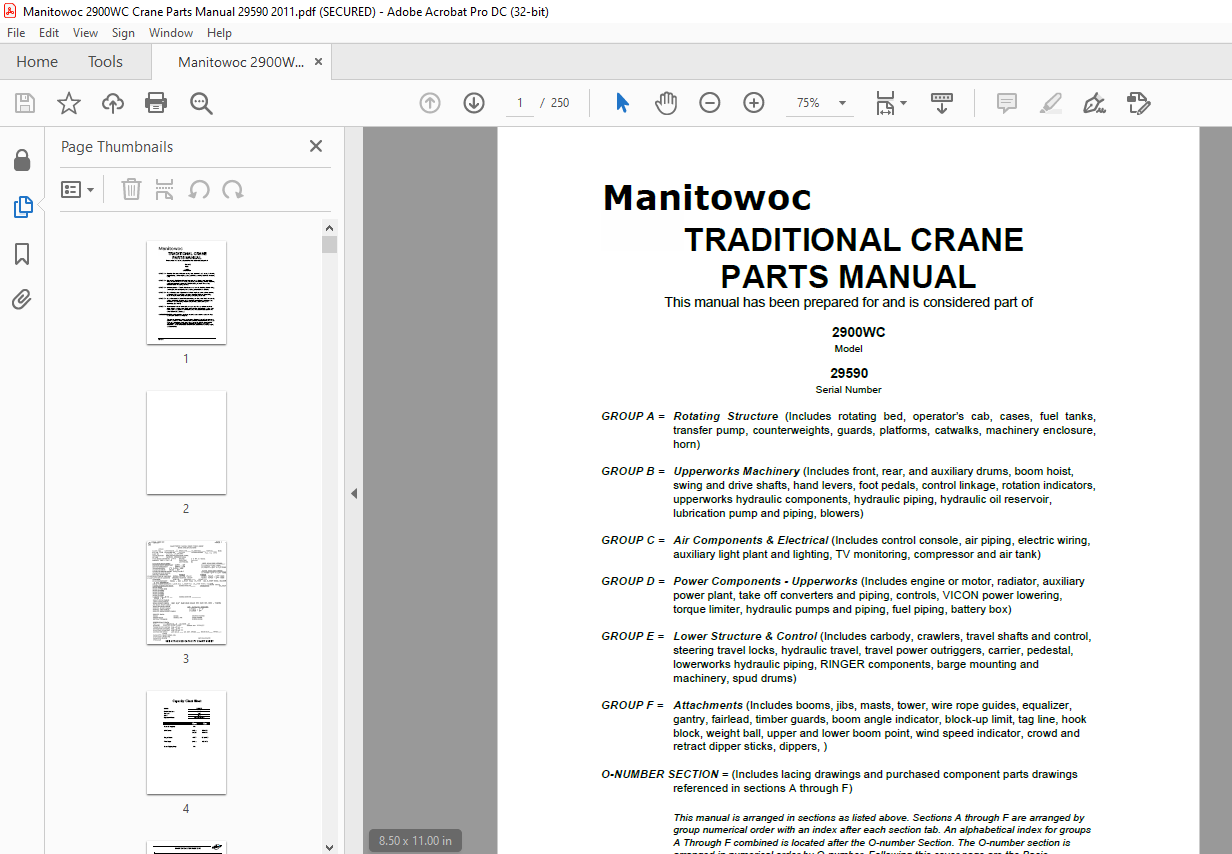Image resolution: width=1232 pixels, height=854 pixels.
Task: Click the page size 8.50 x 11.00 in label
Action: [415, 840]
